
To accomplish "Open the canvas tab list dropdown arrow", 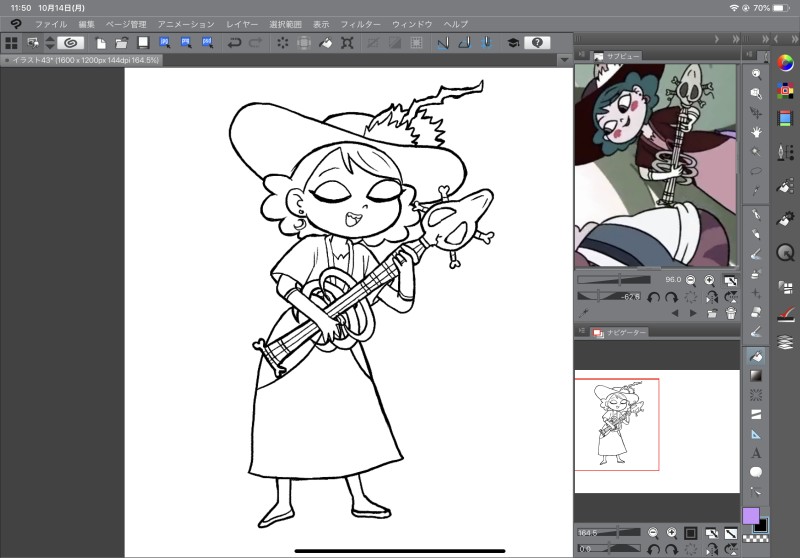I will 565,61.
